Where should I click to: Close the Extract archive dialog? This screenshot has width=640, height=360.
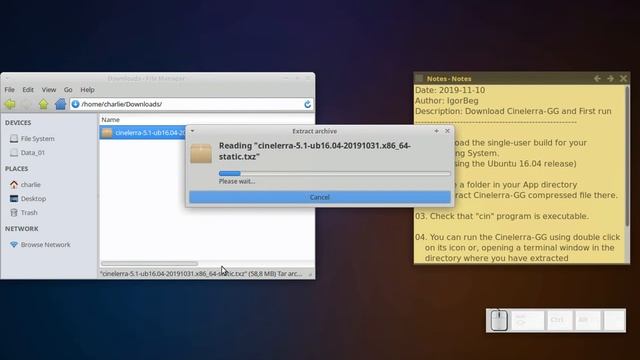pos(447,131)
